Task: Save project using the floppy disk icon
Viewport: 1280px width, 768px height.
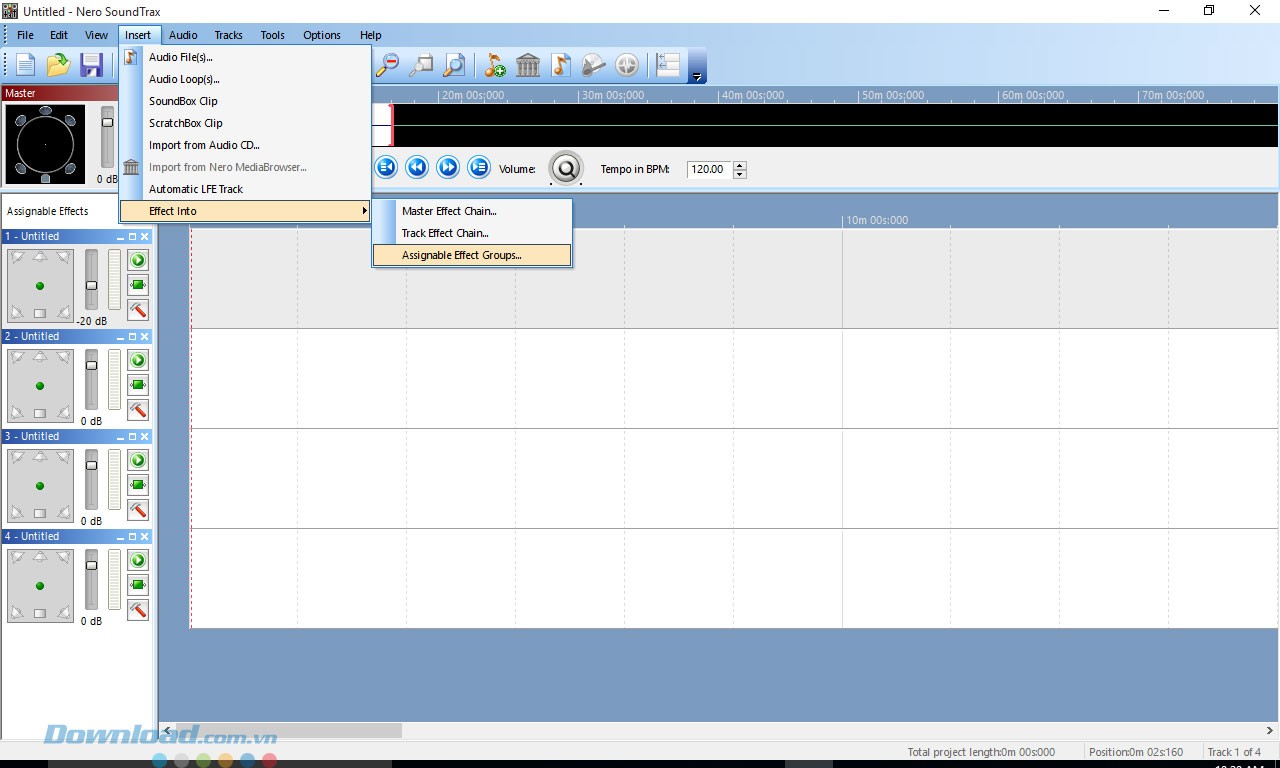Action: (x=91, y=66)
